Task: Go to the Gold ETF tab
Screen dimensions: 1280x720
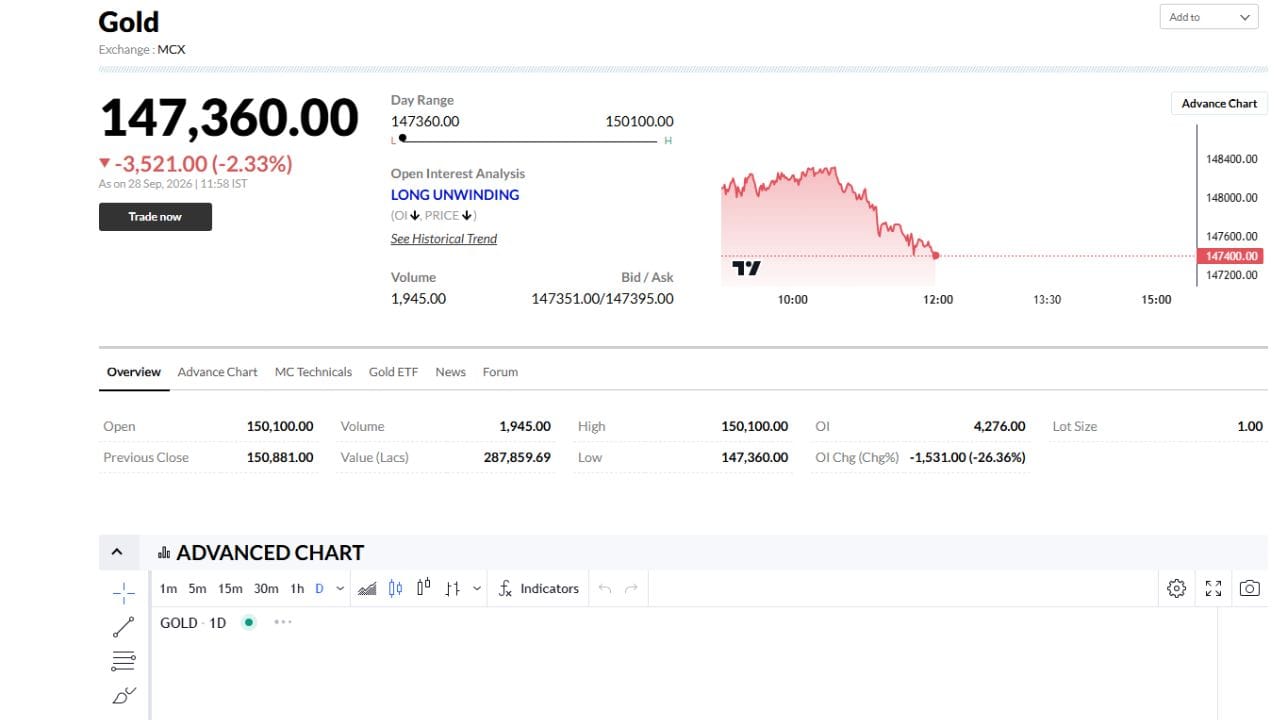Action: (x=393, y=372)
